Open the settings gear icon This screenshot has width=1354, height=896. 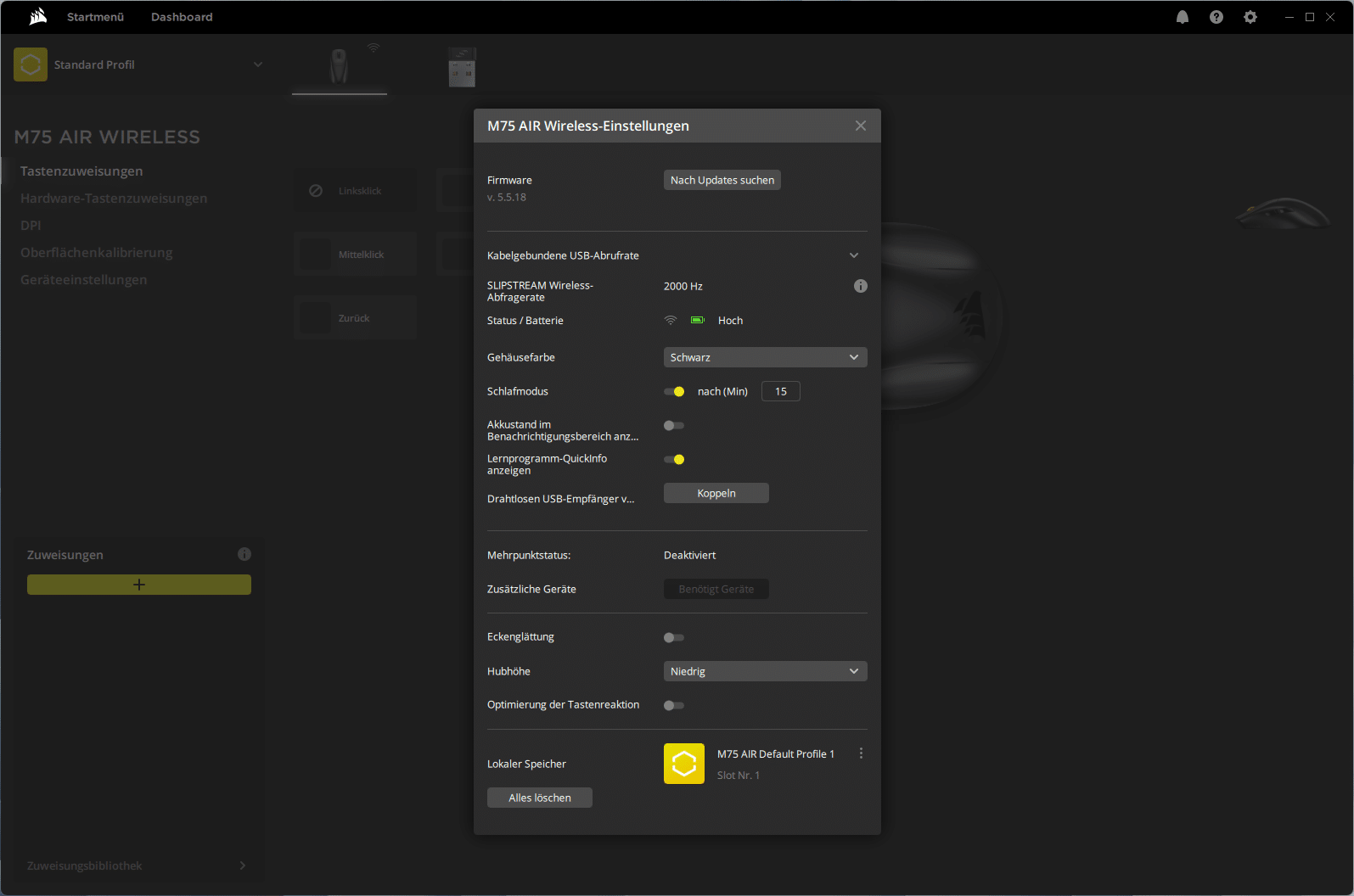[x=1250, y=17]
